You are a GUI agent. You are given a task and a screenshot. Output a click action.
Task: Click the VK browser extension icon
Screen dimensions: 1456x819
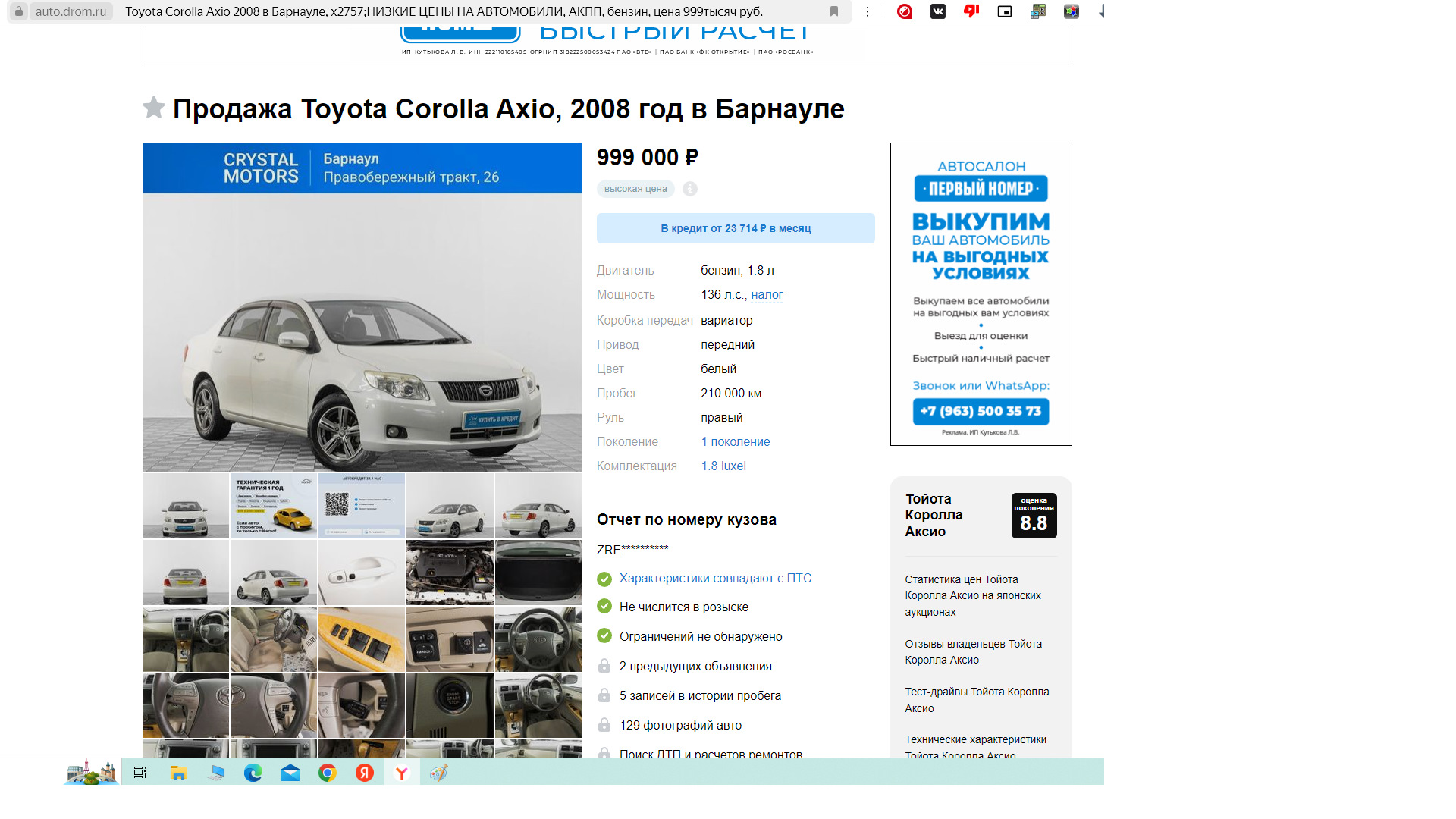[x=938, y=11]
